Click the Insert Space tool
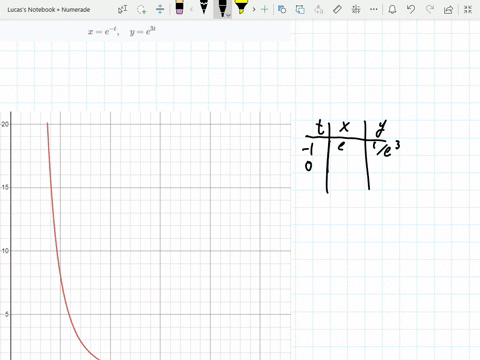The height and width of the screenshot is (360, 480). (x=160, y=9)
